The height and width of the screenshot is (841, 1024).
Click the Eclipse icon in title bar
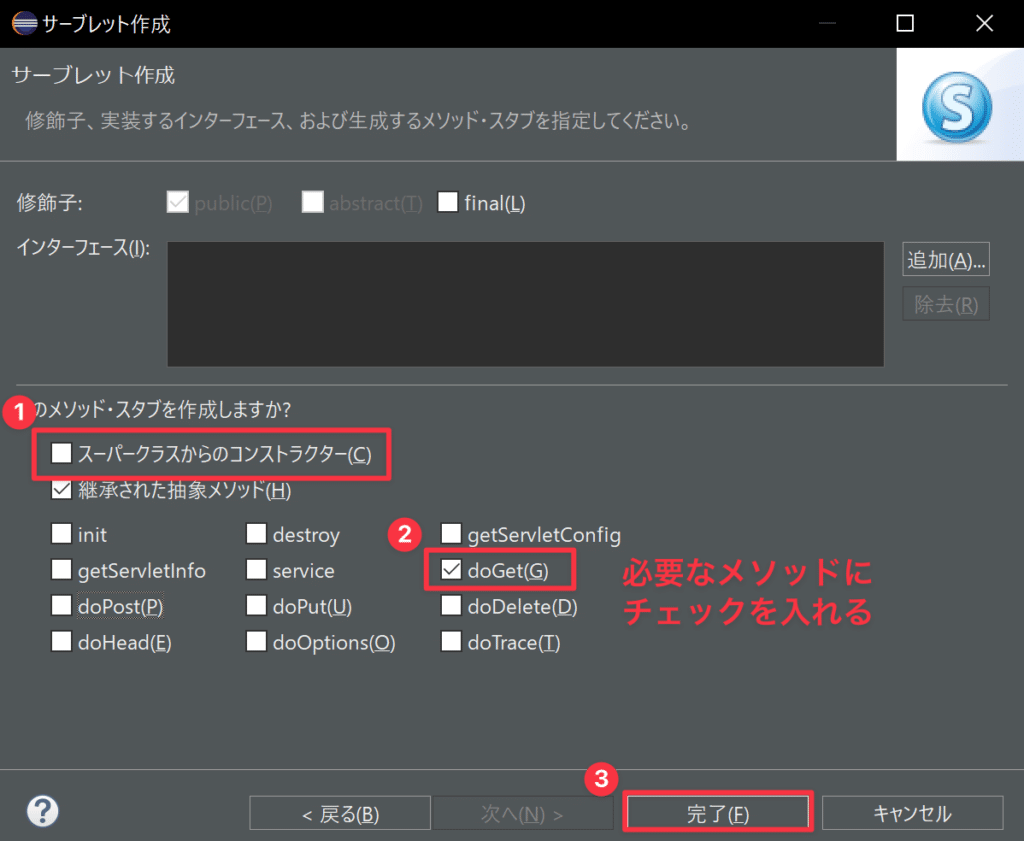click(x=22, y=23)
